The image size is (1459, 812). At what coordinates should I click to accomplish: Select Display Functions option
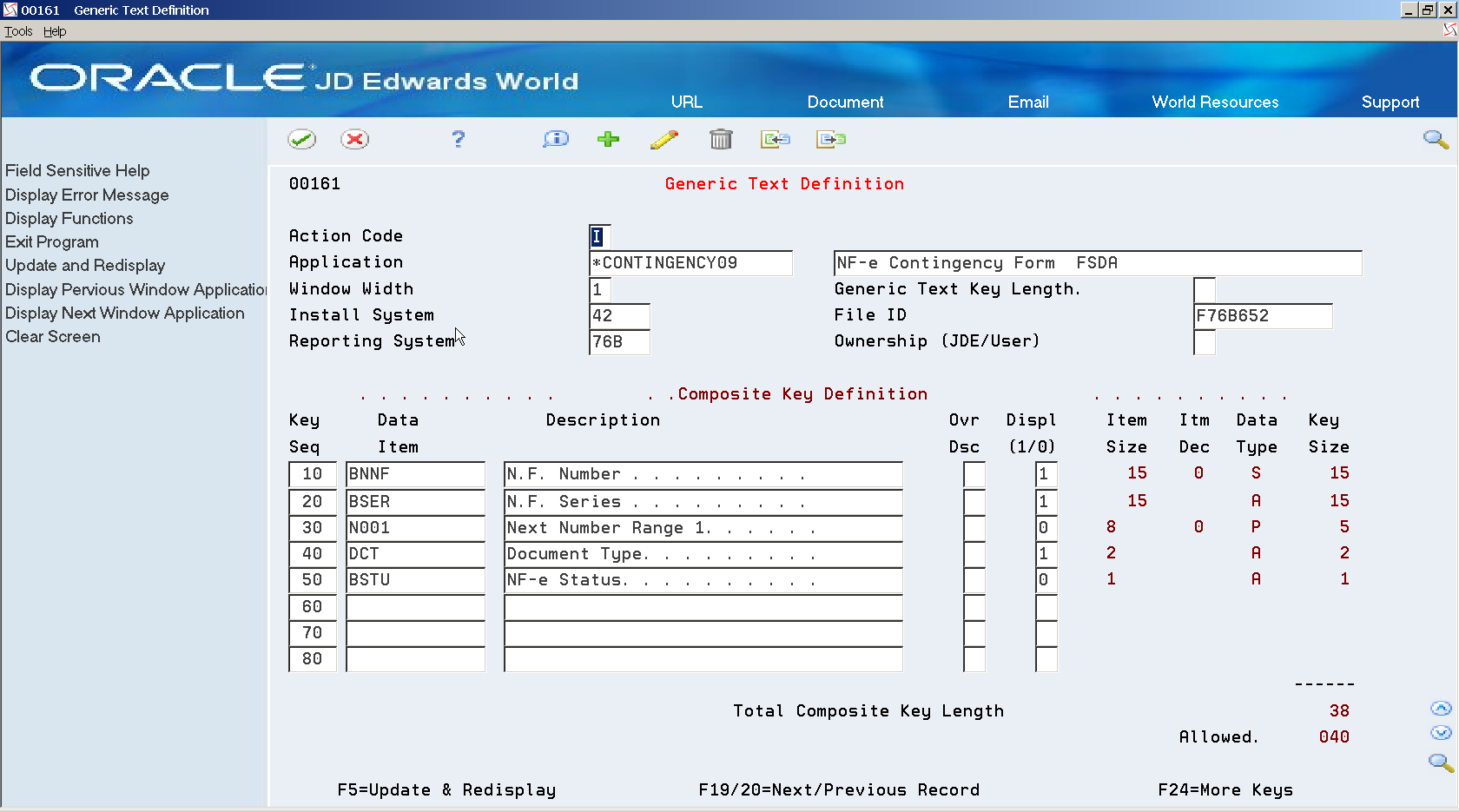tap(69, 218)
